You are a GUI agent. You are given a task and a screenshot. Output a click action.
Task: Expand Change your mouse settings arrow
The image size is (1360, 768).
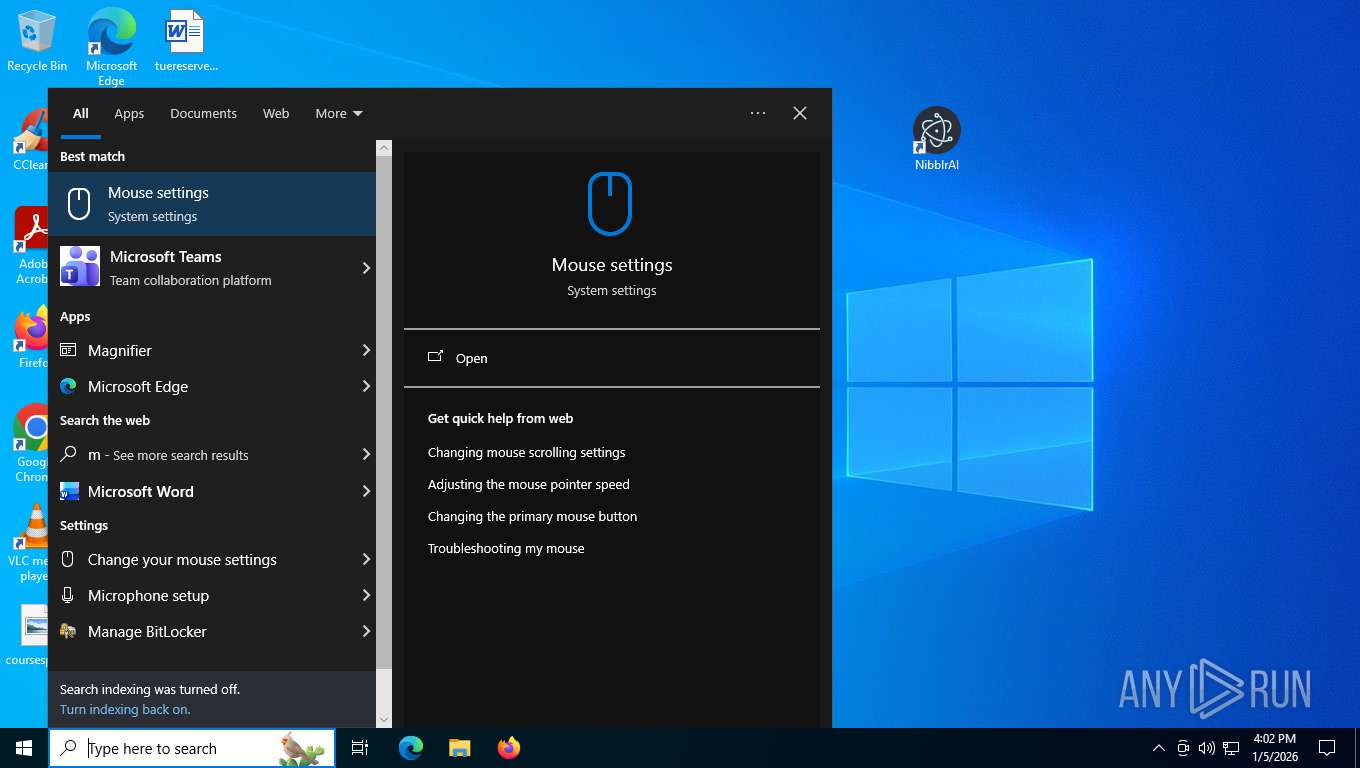[x=366, y=559]
